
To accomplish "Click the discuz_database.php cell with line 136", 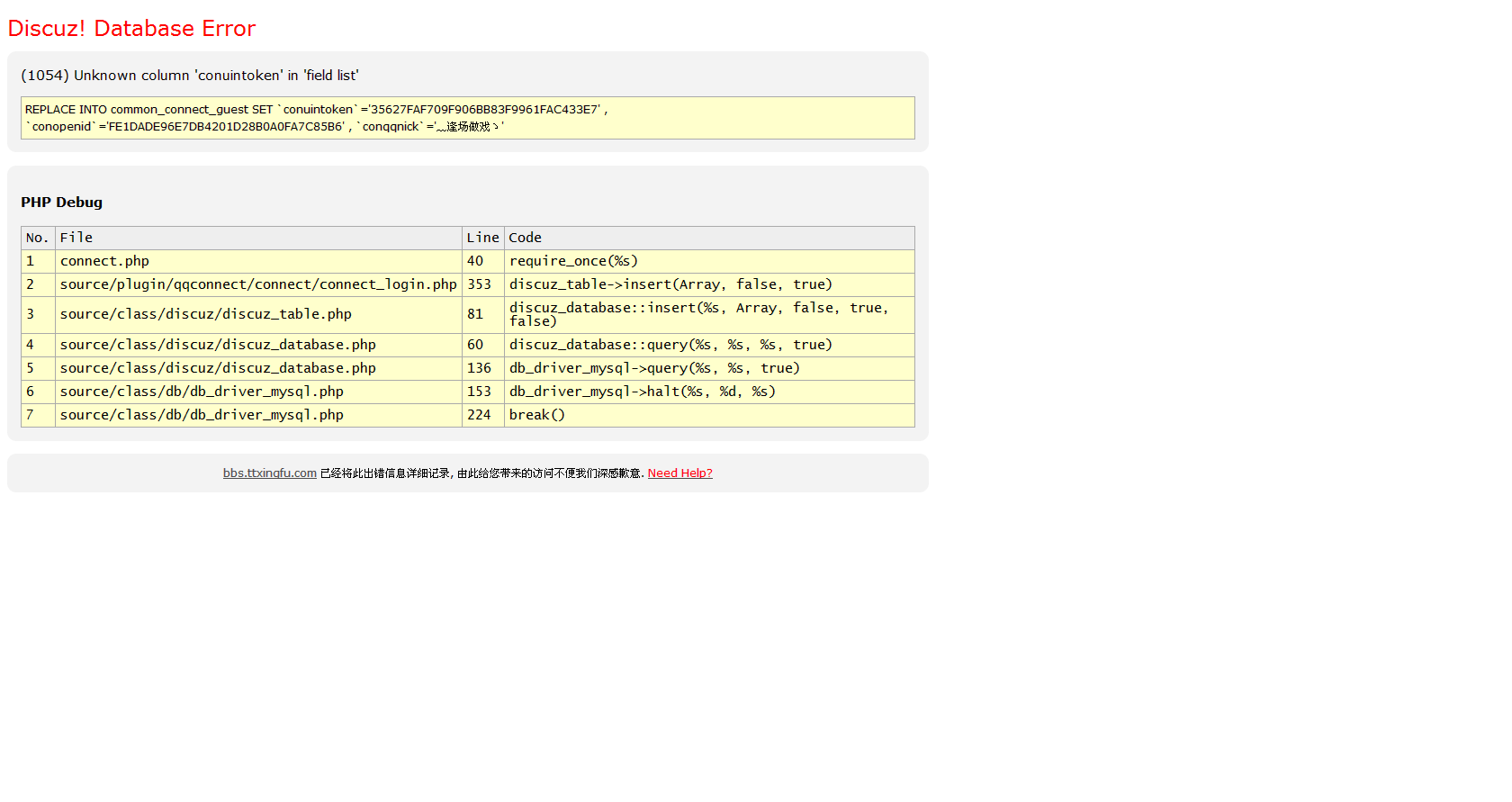I will (258, 368).
